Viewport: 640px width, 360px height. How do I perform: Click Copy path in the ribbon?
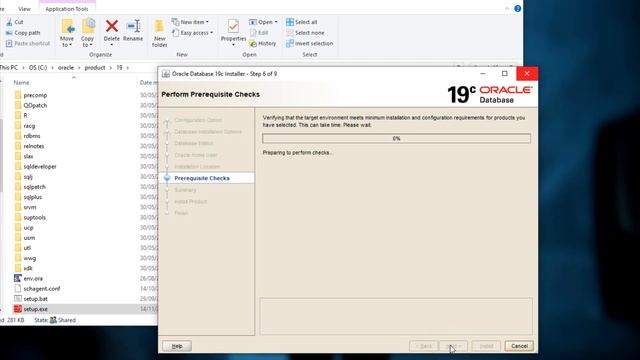tap(23, 33)
